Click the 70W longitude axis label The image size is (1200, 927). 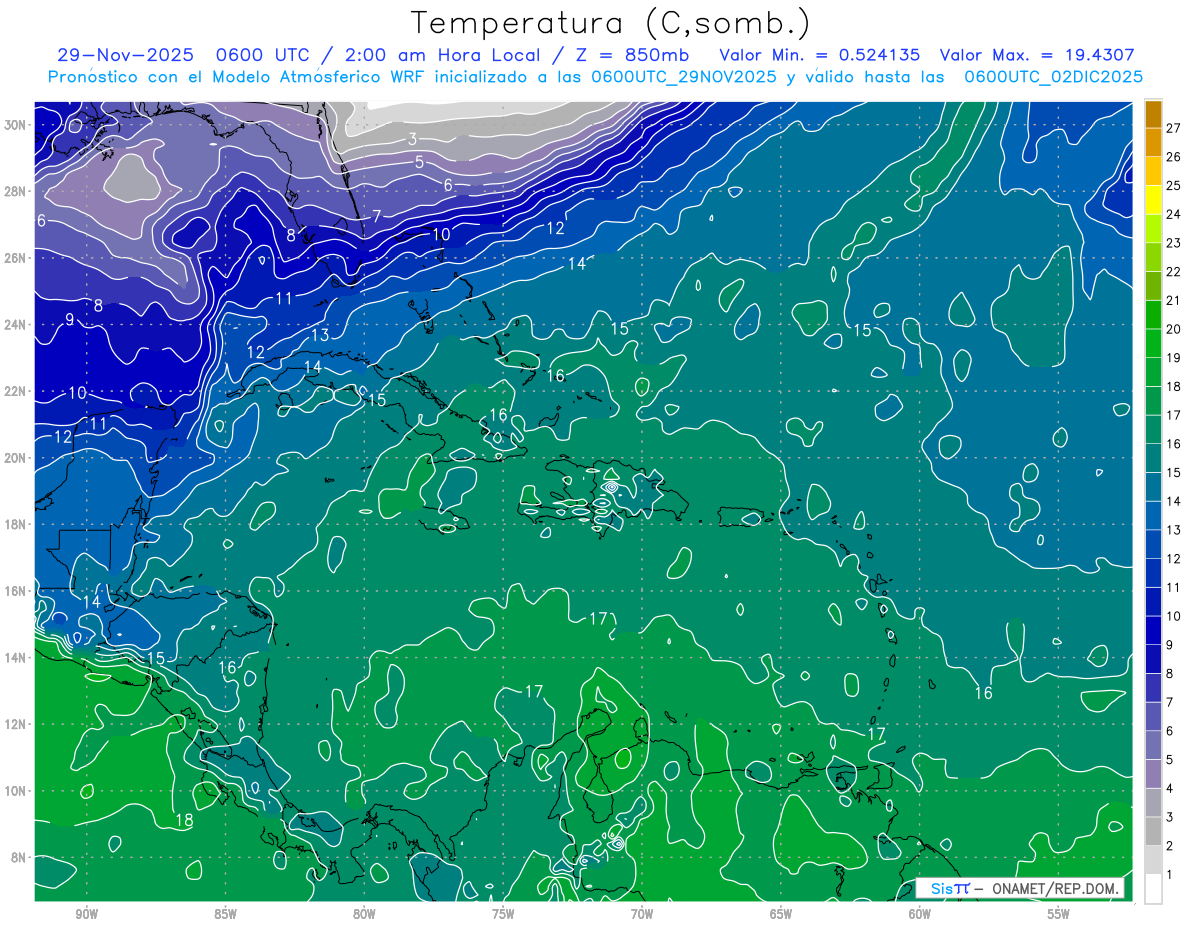coord(642,914)
